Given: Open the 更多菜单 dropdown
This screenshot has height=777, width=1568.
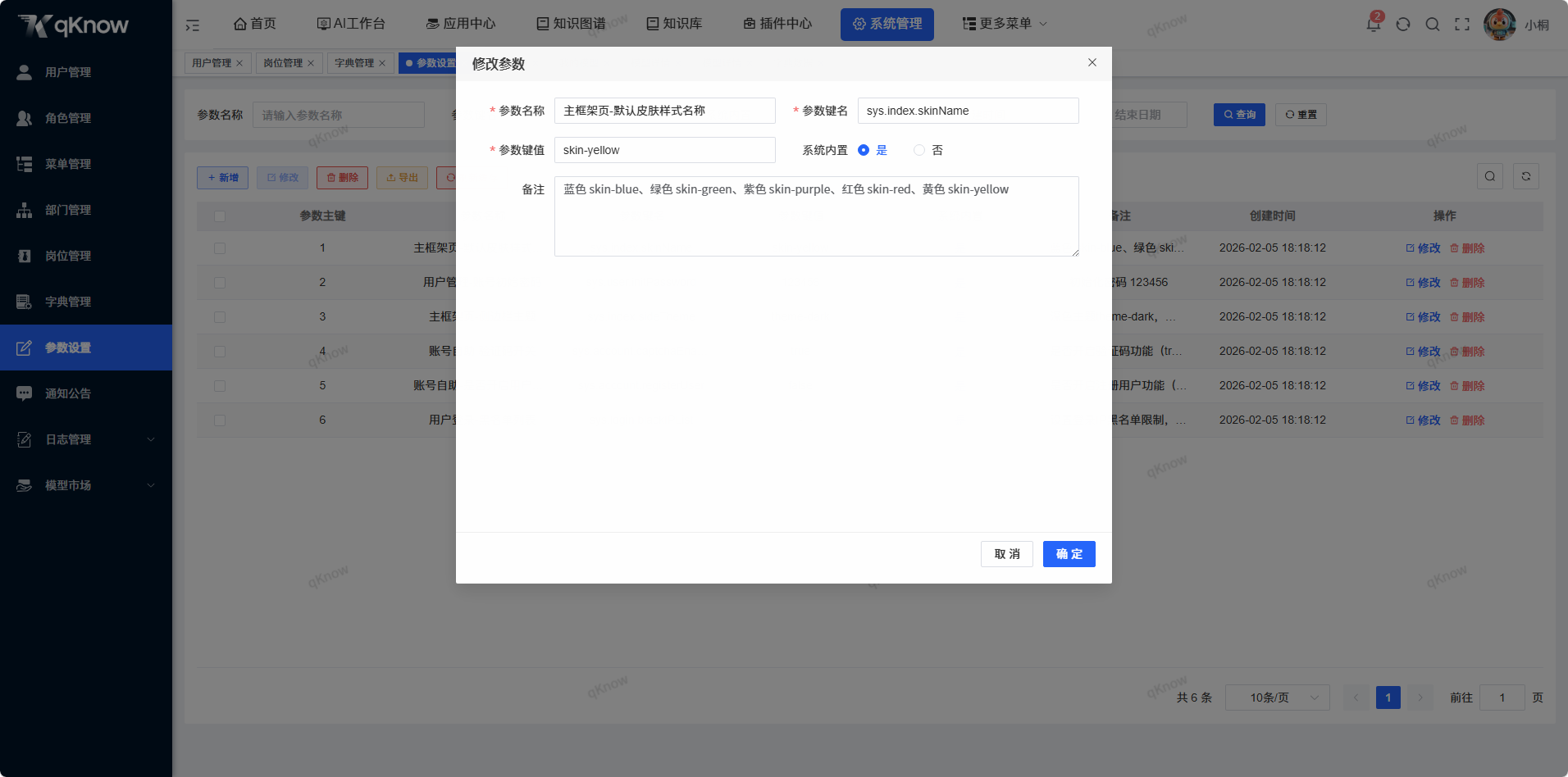Looking at the screenshot, I should [1005, 24].
